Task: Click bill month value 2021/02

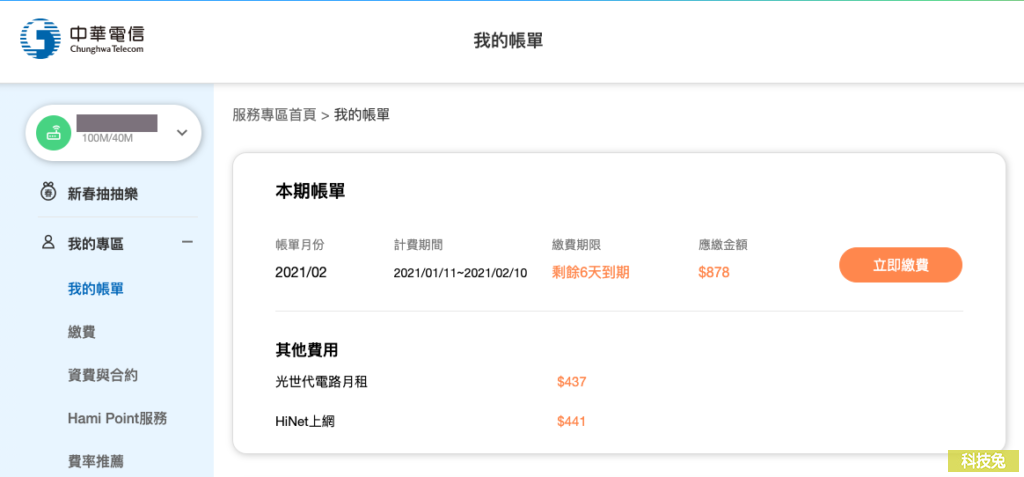Action: (x=301, y=272)
